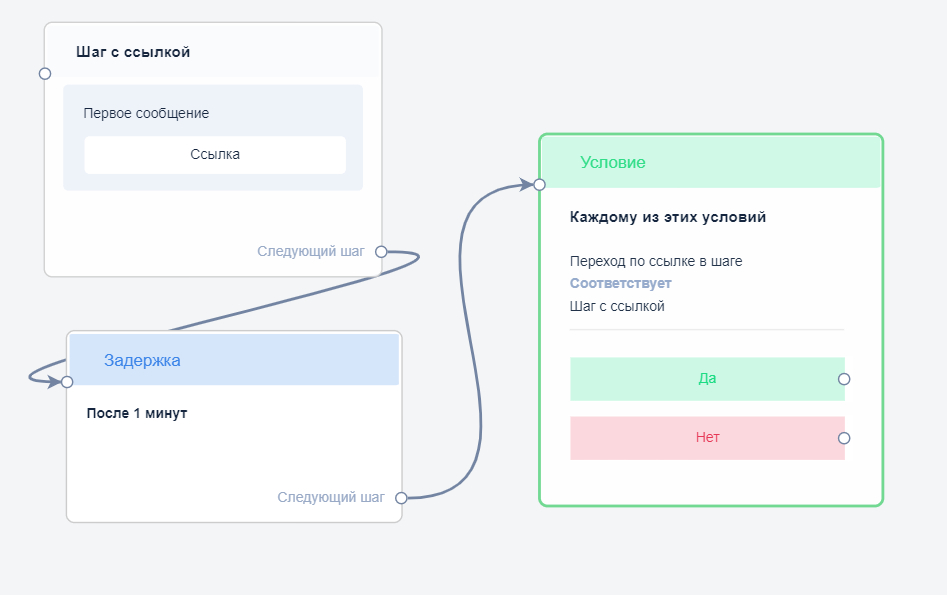Click the input port of the "Условие" block
Viewport: 947px width, 595px height.
[x=539, y=185]
